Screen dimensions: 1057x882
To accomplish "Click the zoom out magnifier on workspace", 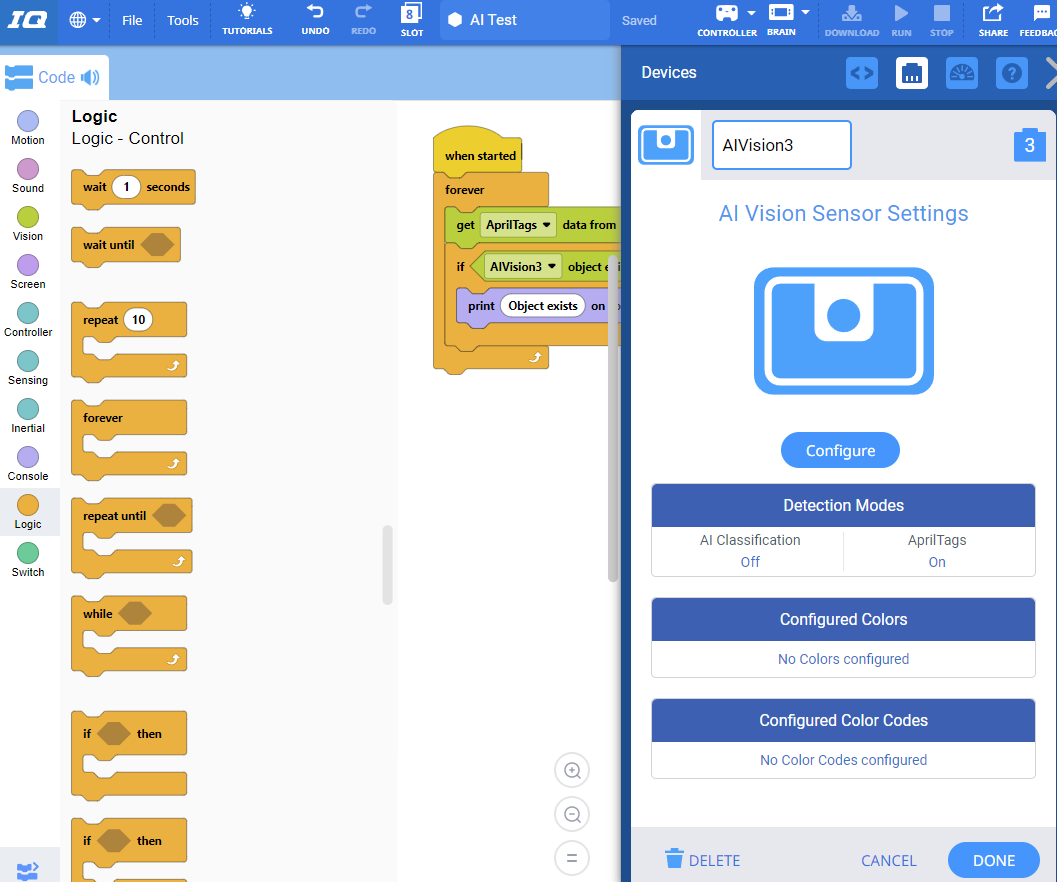I will [573, 815].
